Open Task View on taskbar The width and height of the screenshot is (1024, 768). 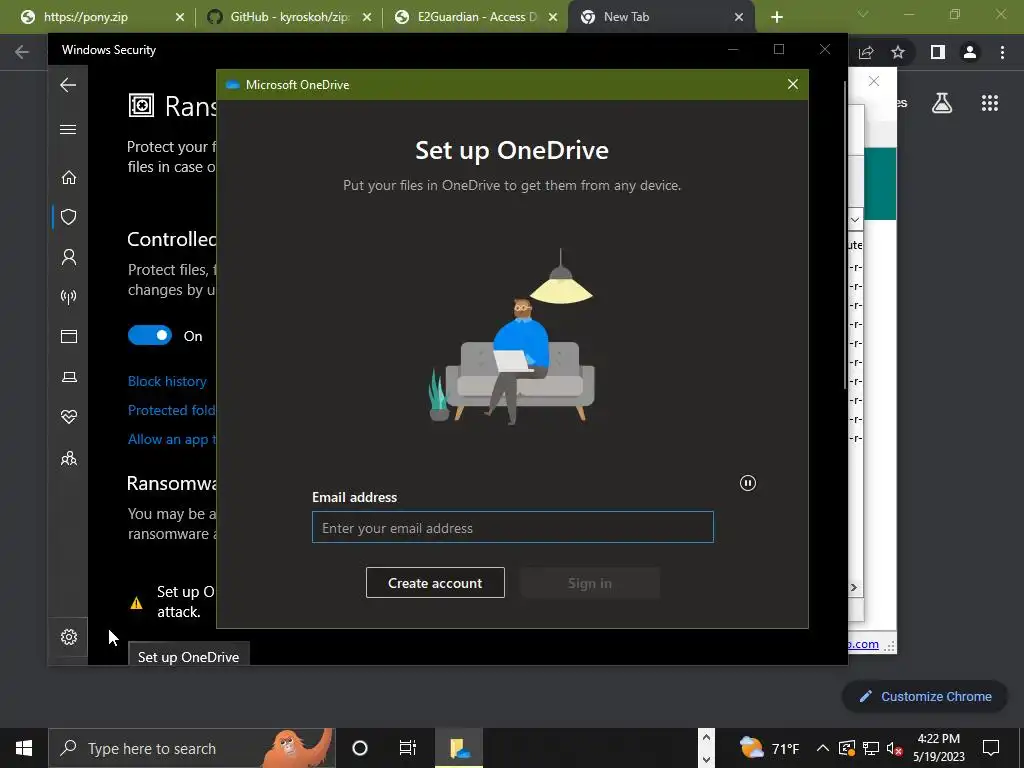pos(408,748)
